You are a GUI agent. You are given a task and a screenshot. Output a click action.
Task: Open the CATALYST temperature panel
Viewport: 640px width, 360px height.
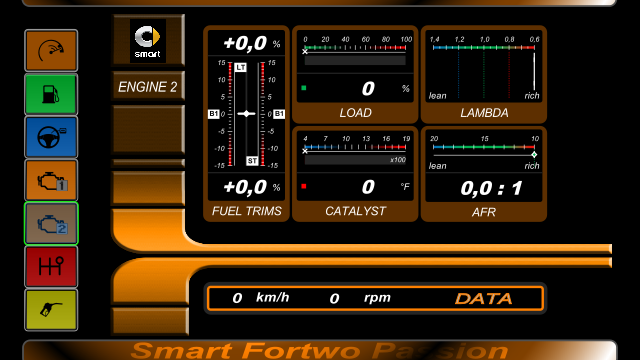coord(355,174)
